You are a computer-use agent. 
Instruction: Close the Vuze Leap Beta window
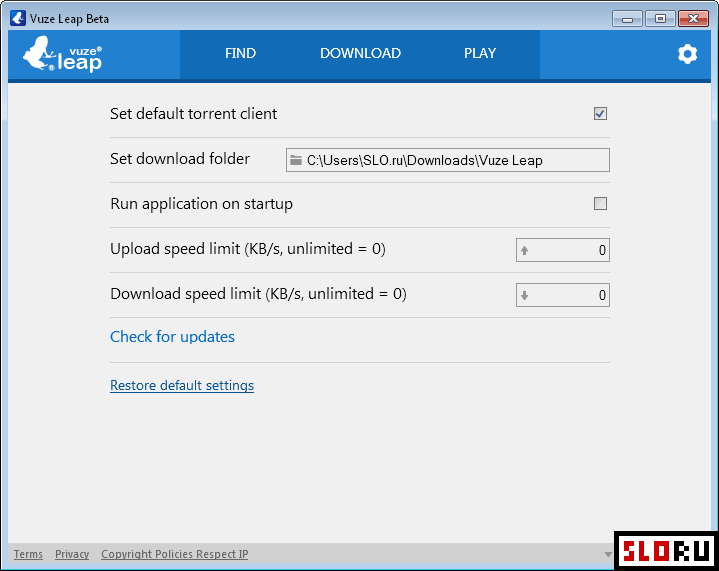(x=693, y=19)
